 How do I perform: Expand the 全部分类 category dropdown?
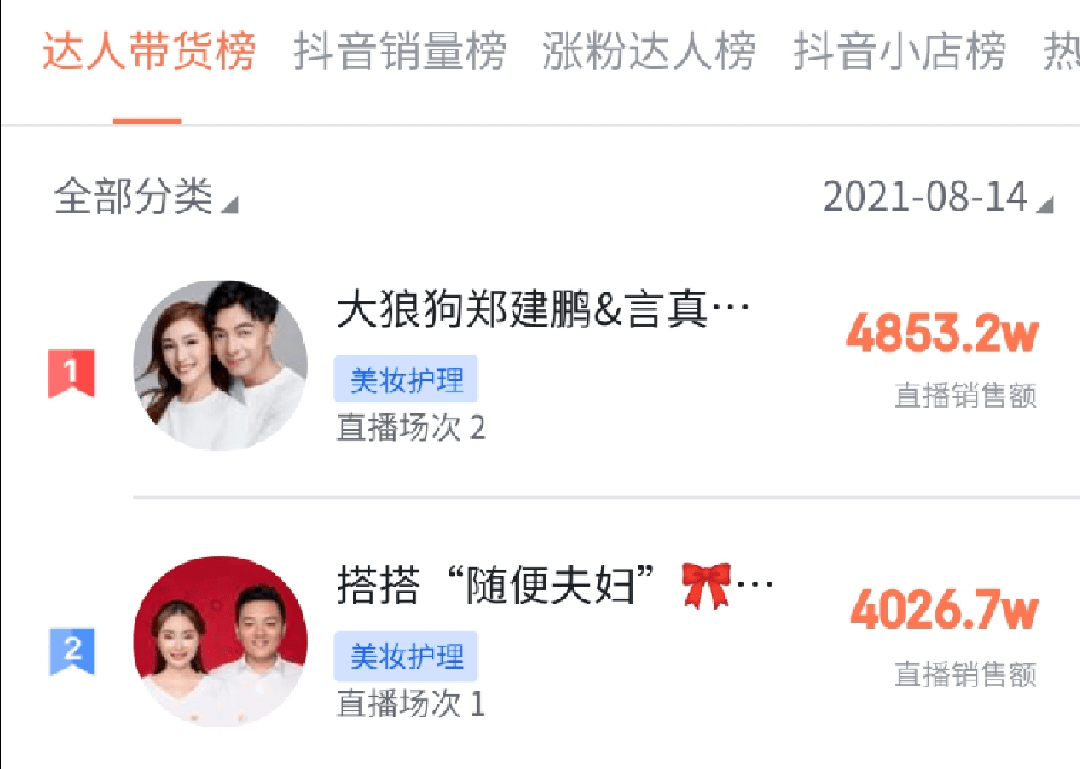[146, 196]
